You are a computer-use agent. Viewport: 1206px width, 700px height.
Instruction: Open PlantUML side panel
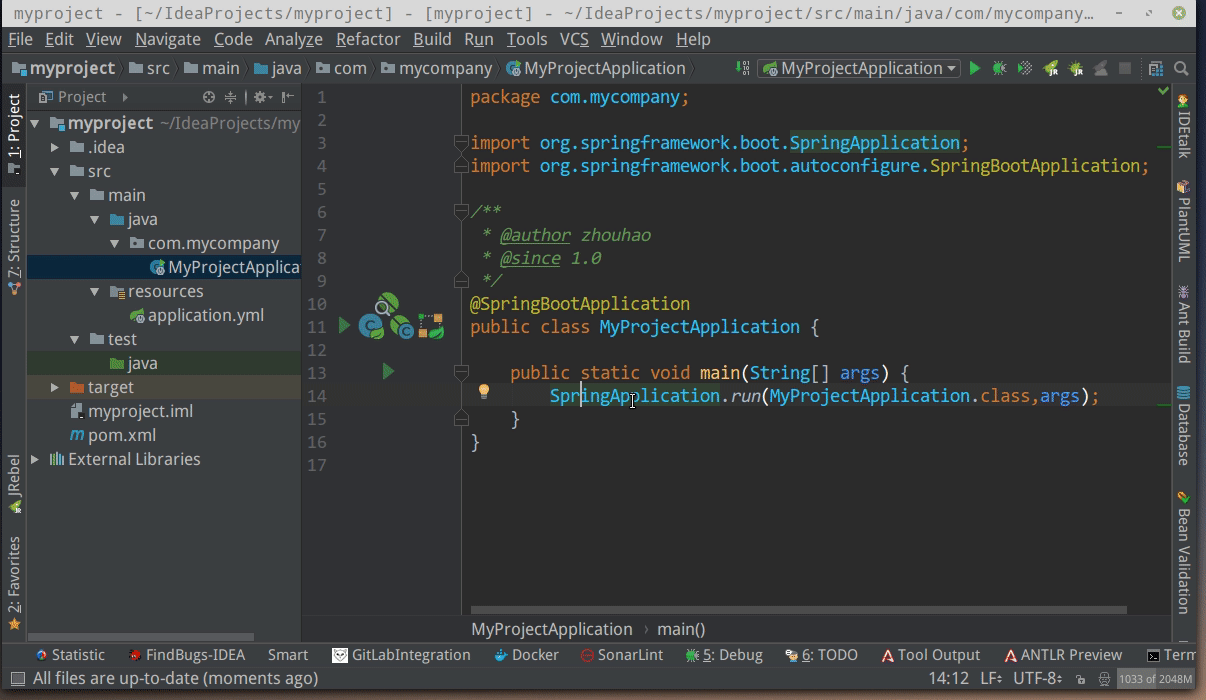1183,220
